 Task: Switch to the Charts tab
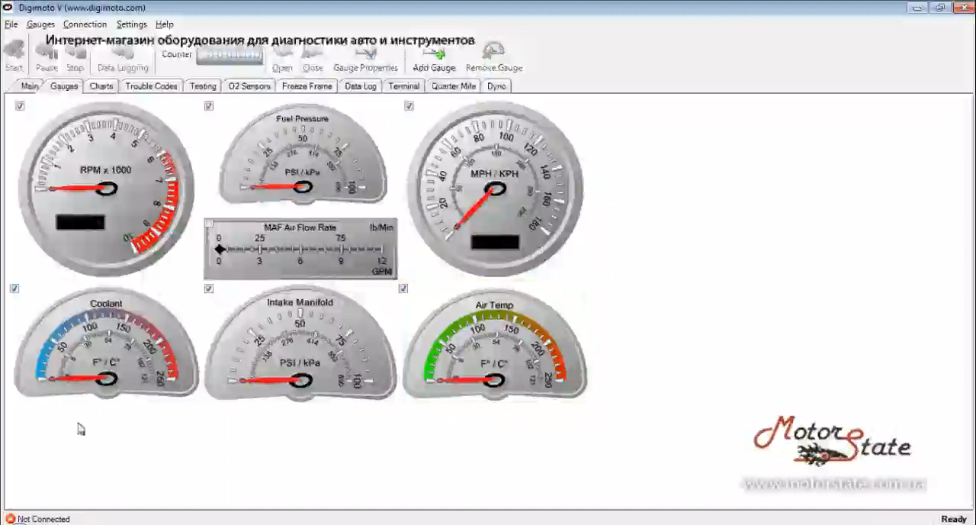[x=101, y=86]
